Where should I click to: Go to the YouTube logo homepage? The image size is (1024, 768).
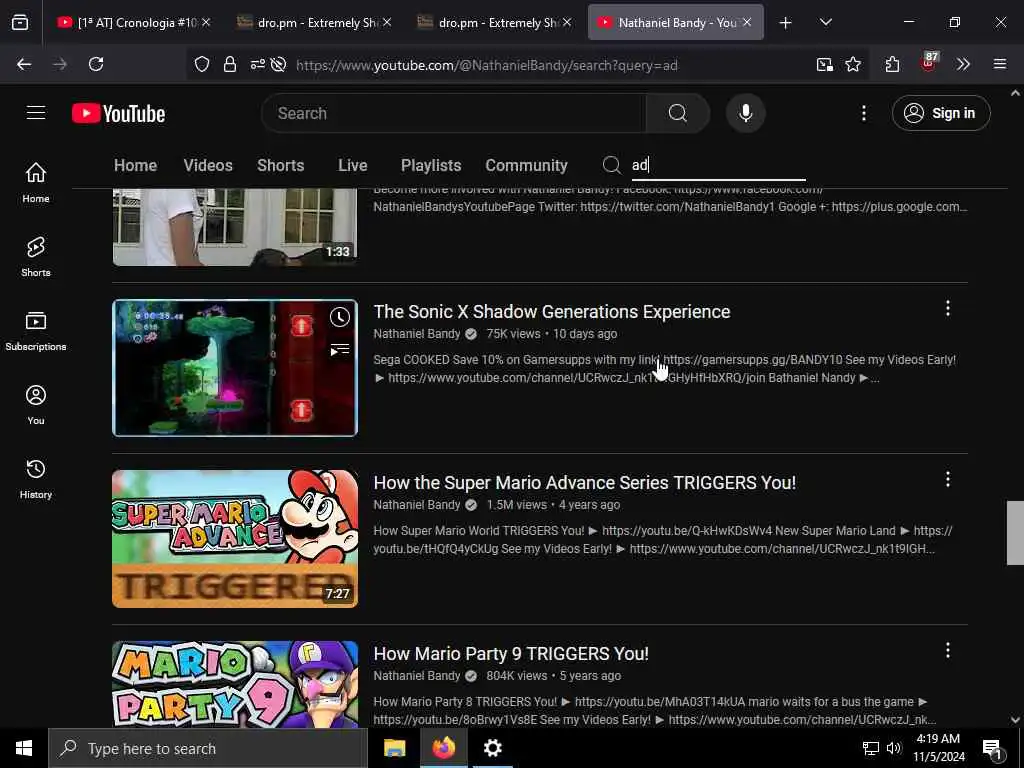118,114
